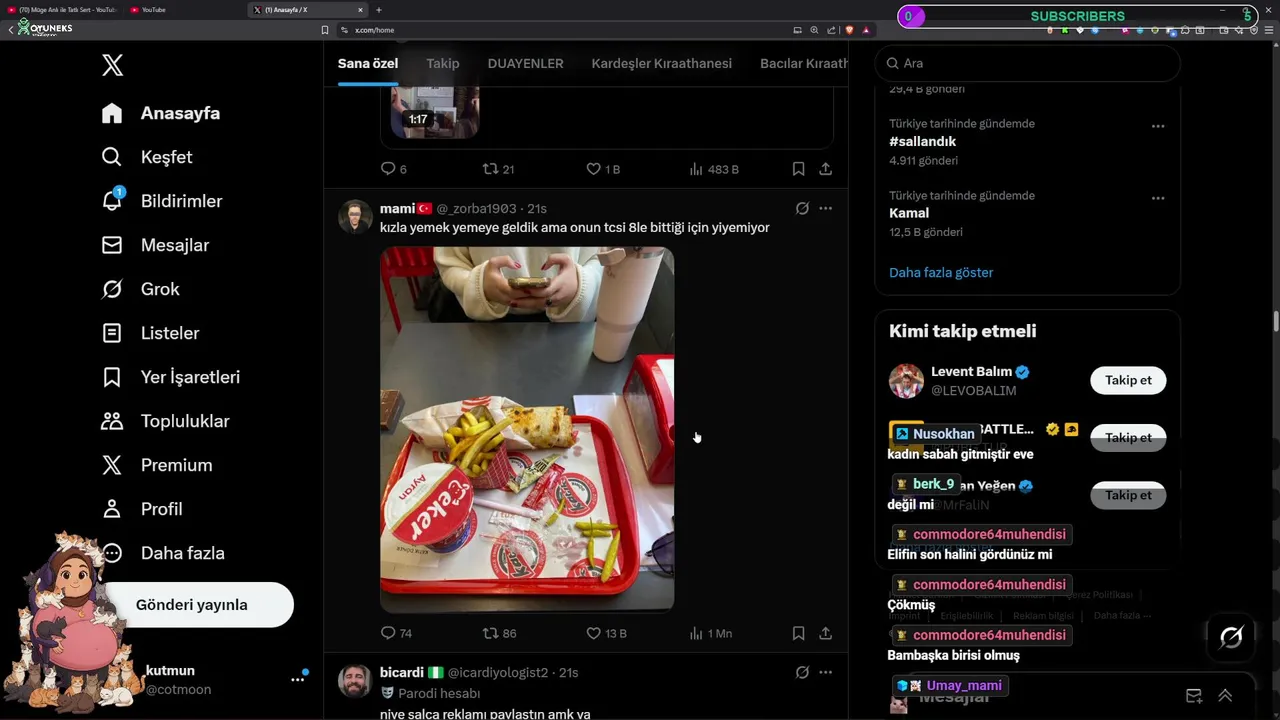Share the post with 483 B views
Viewport: 1280px width, 720px height.
click(826, 169)
